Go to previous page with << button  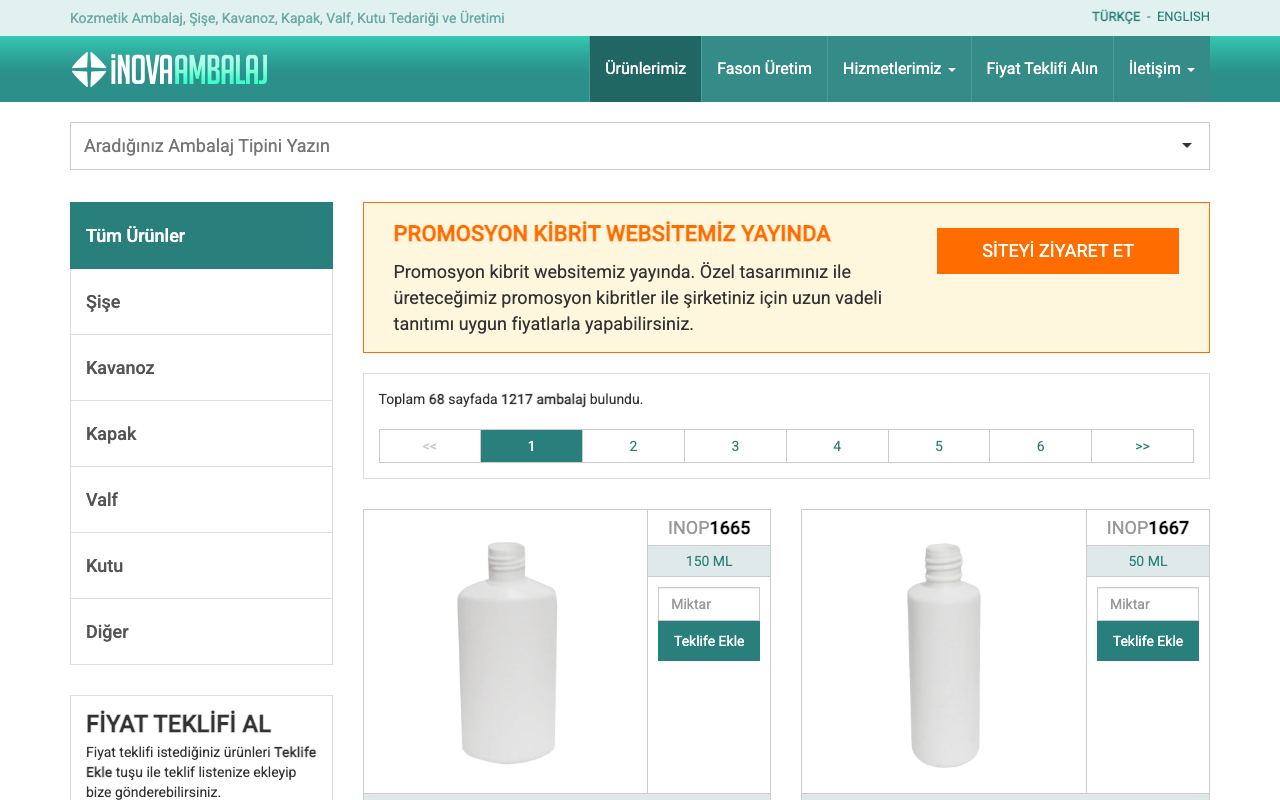[x=430, y=446]
